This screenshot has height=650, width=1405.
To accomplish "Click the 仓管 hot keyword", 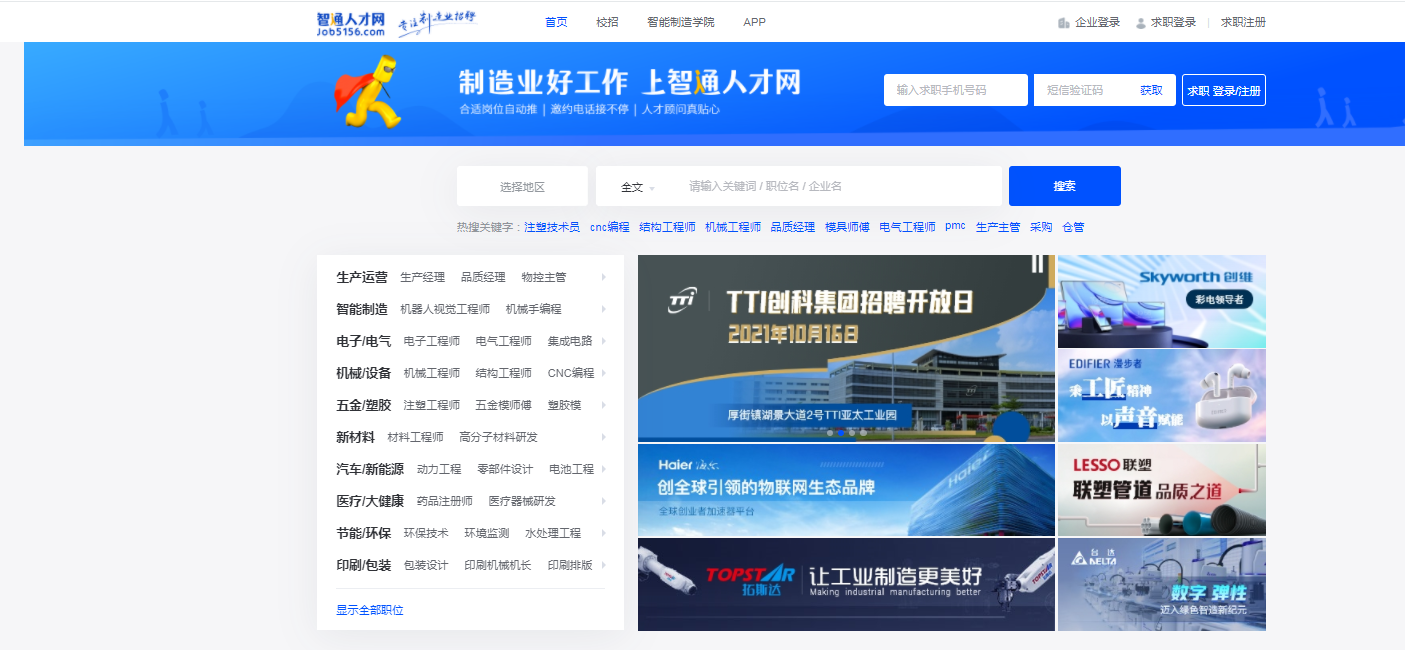I will click(x=1073, y=227).
